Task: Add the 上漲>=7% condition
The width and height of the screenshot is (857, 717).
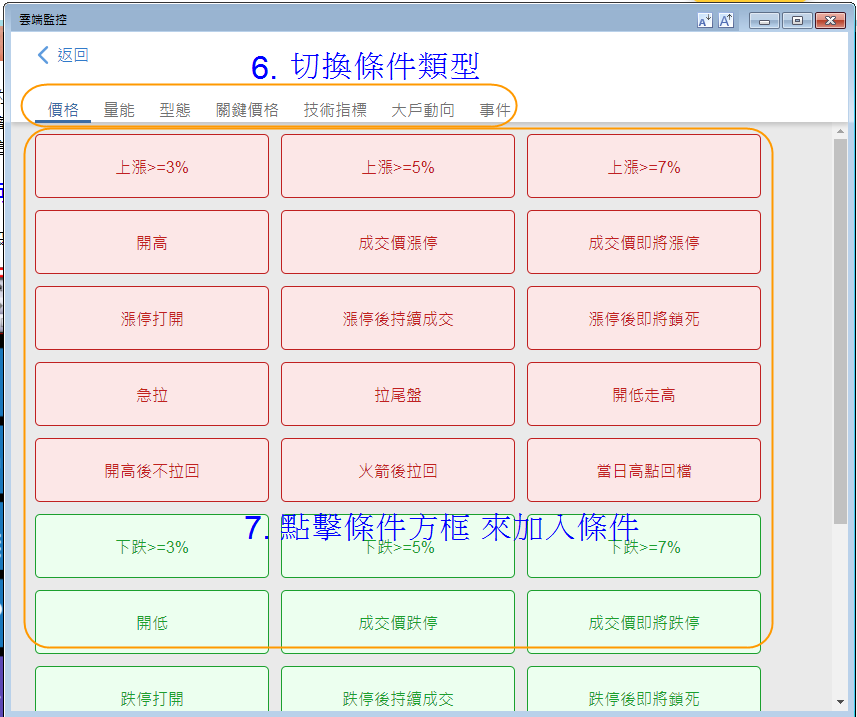Action: click(644, 167)
